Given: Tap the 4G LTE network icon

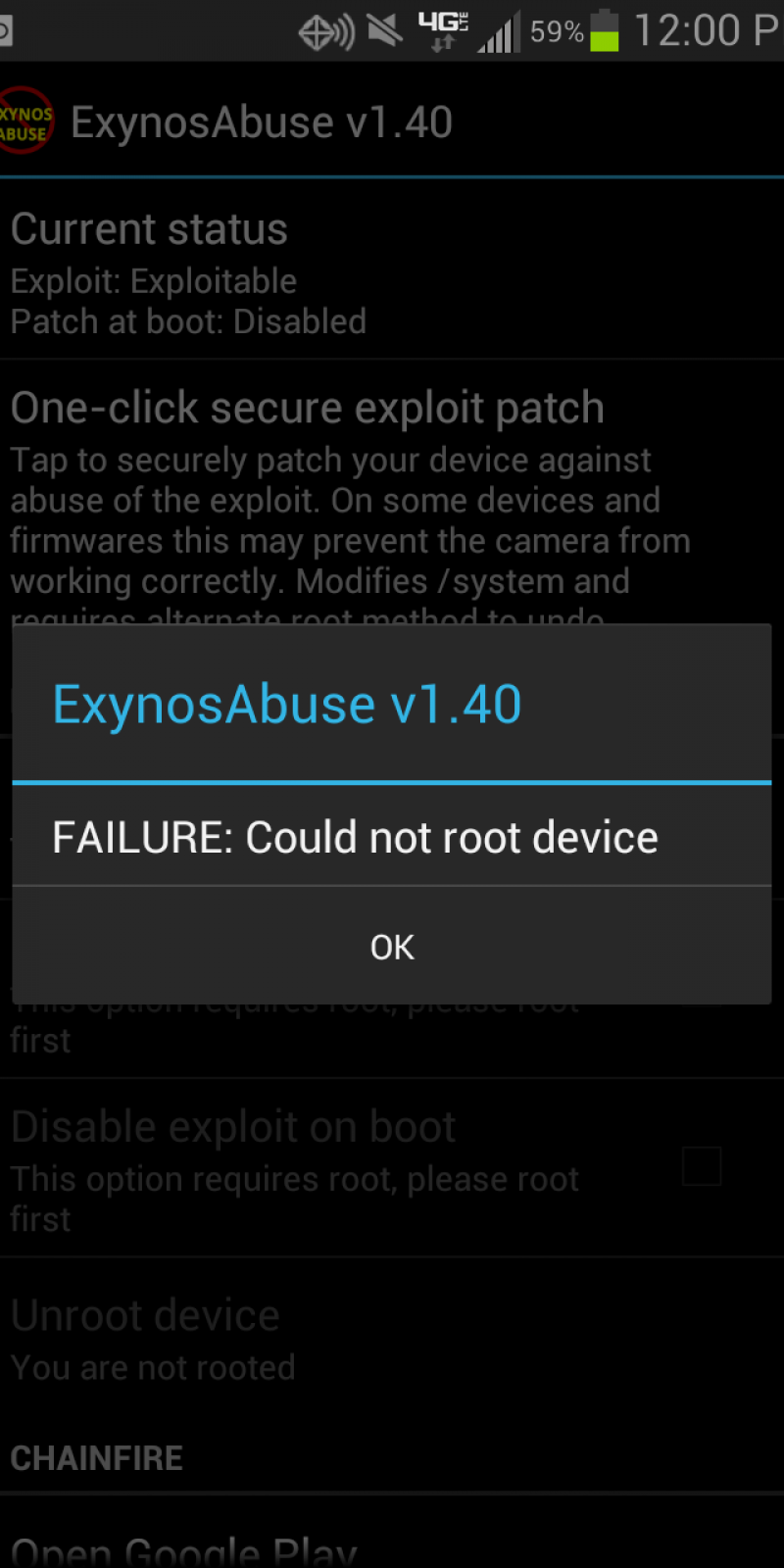Looking at the screenshot, I should click(x=443, y=31).
